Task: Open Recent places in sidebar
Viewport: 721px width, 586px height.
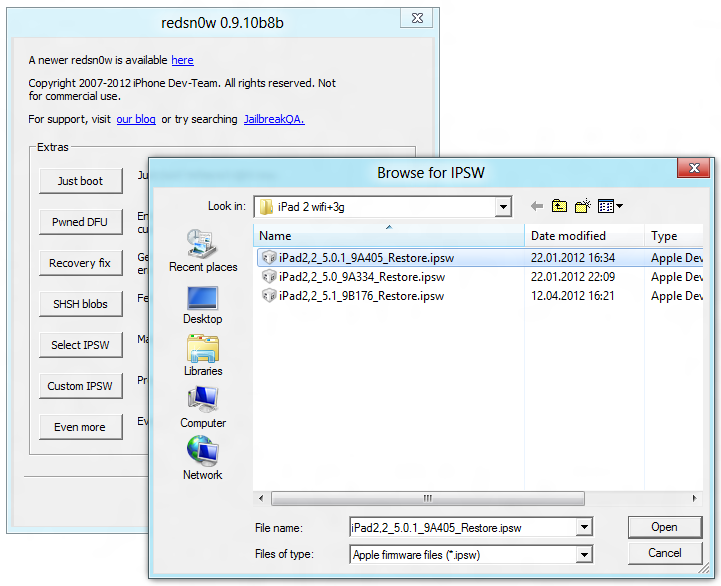Action: click(x=203, y=250)
